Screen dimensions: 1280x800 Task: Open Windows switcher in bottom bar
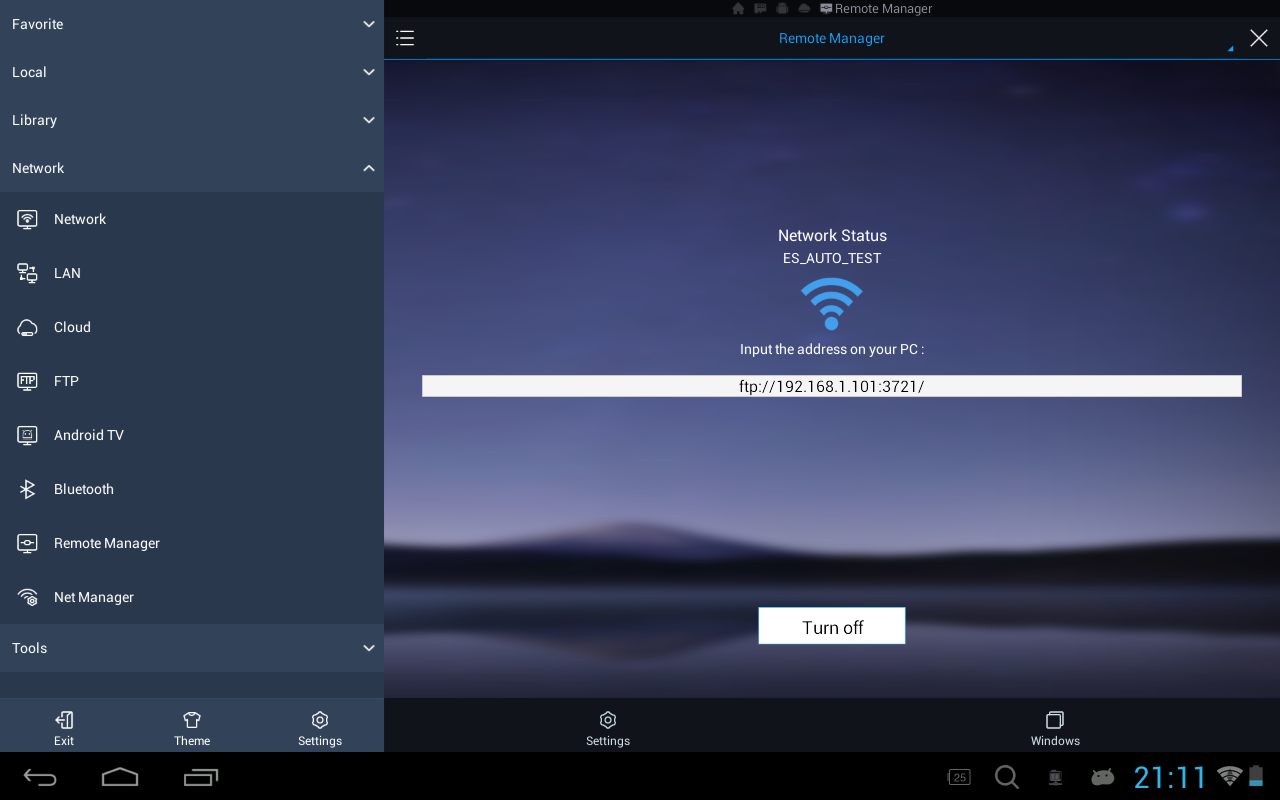click(1055, 727)
